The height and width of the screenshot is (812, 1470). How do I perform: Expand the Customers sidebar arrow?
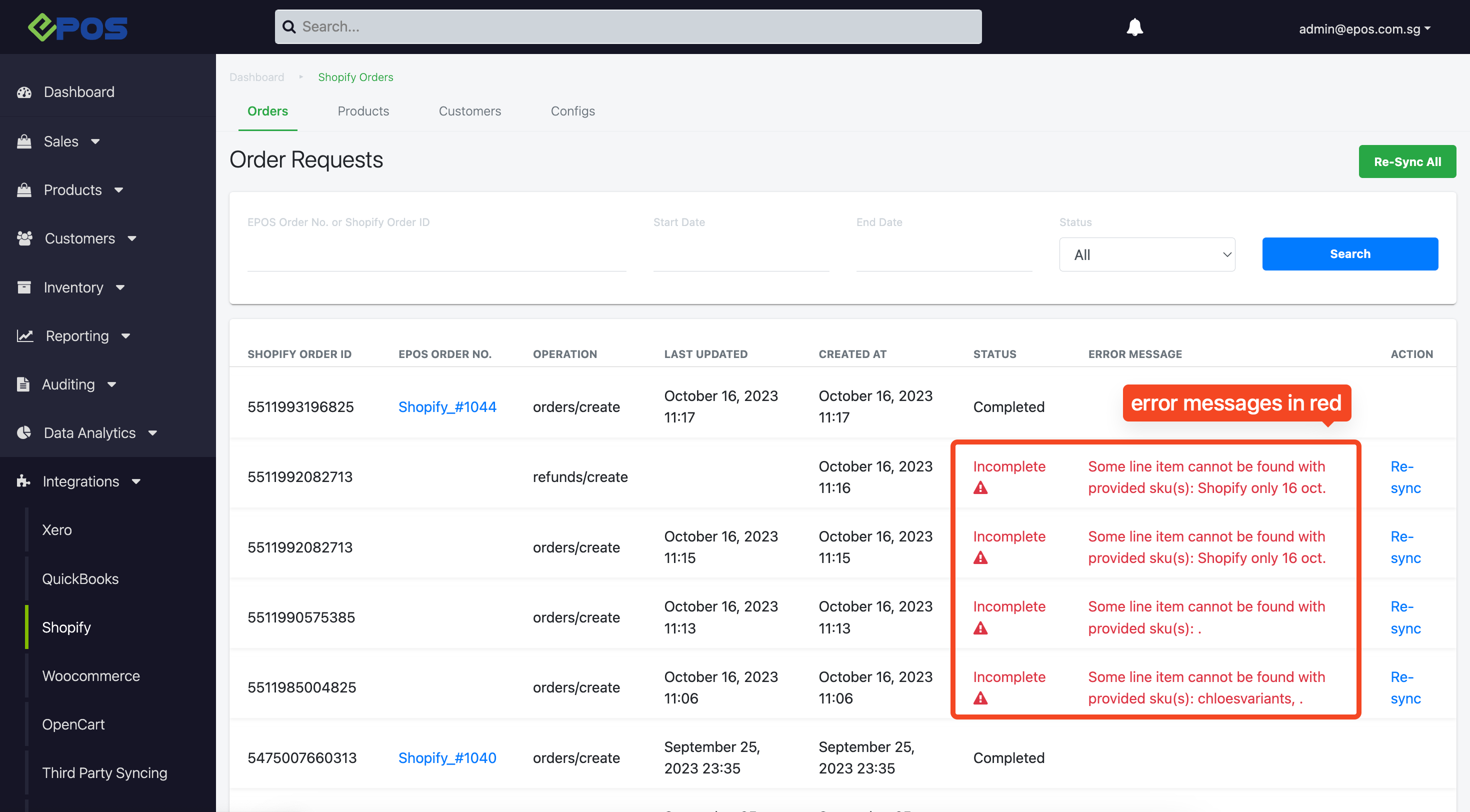click(132, 238)
